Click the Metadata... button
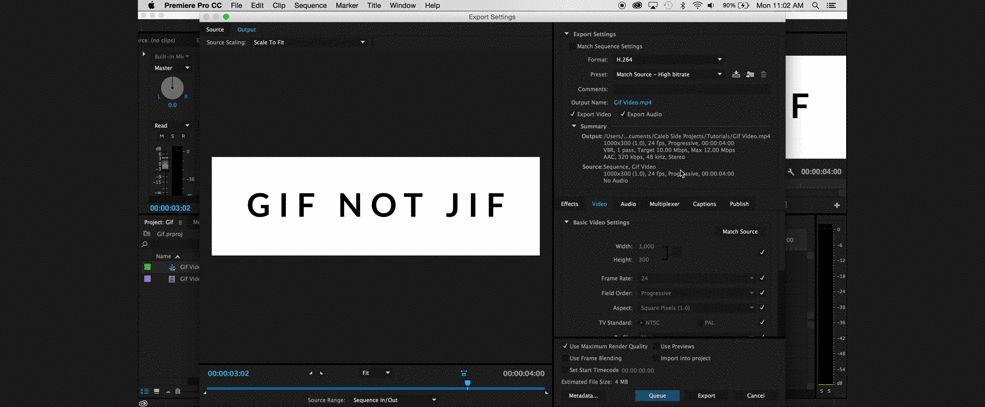985x407 pixels. point(583,396)
